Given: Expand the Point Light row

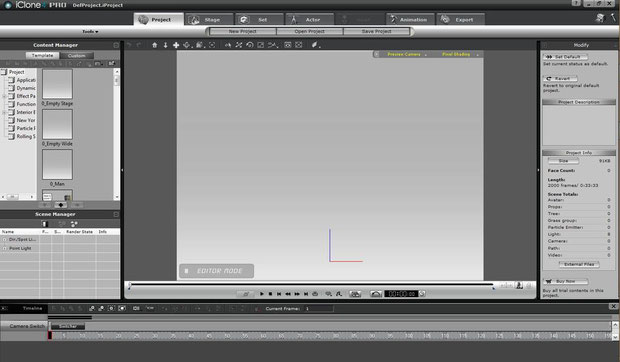Looking at the screenshot, I should [4, 248].
